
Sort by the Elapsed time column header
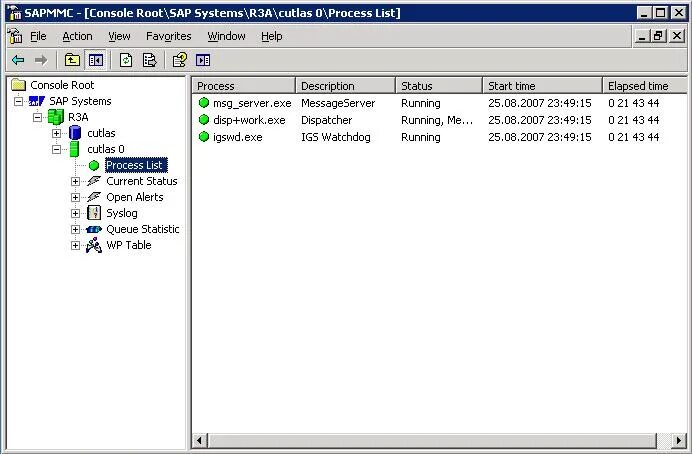point(645,86)
